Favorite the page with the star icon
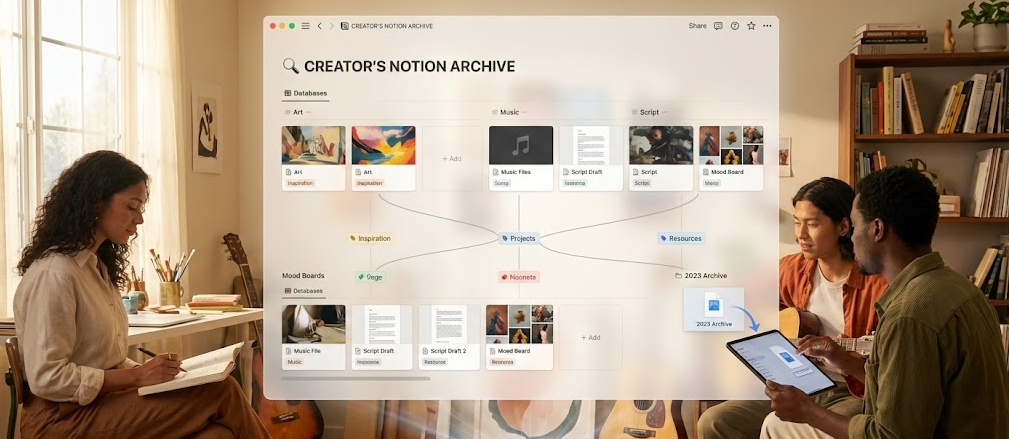This screenshot has height=439, width=1009. [x=751, y=26]
